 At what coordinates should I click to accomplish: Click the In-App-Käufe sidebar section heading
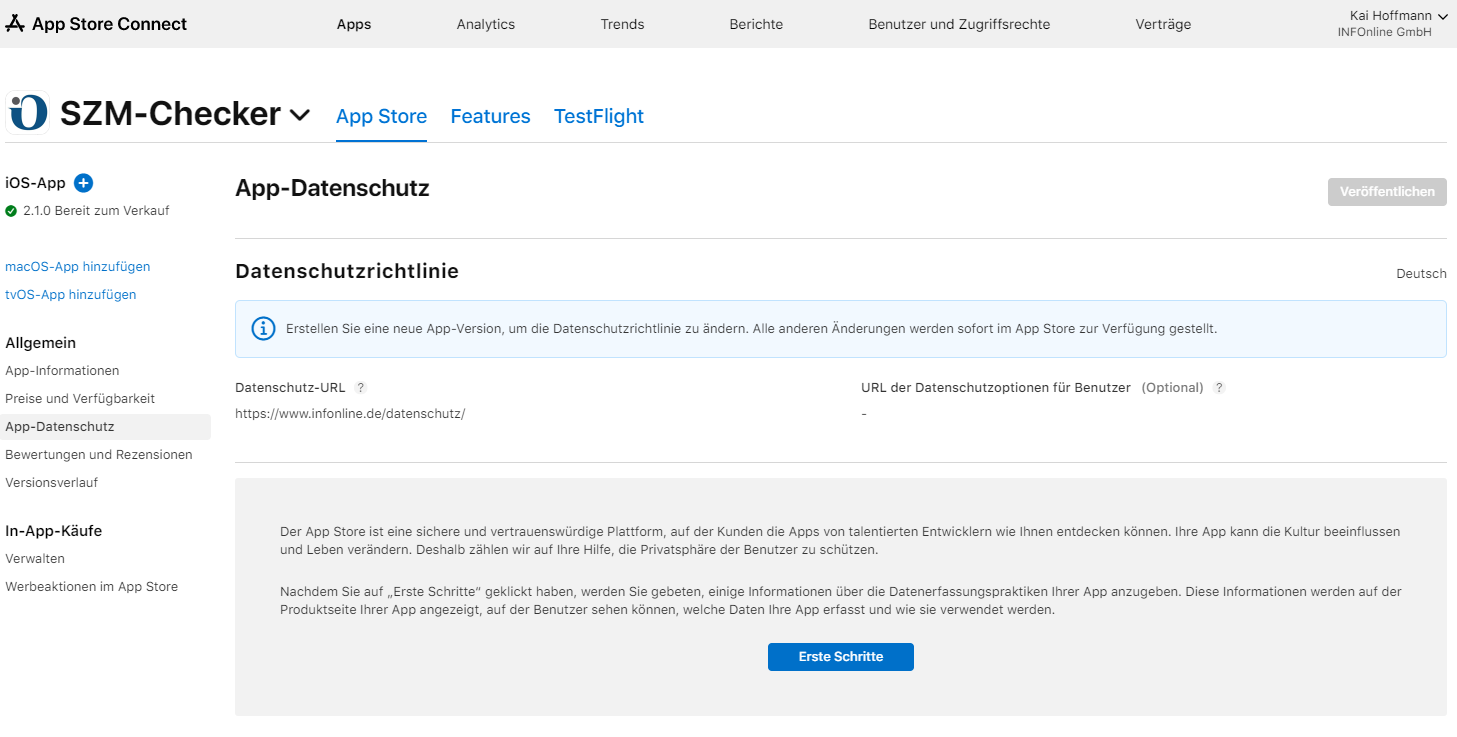[54, 531]
